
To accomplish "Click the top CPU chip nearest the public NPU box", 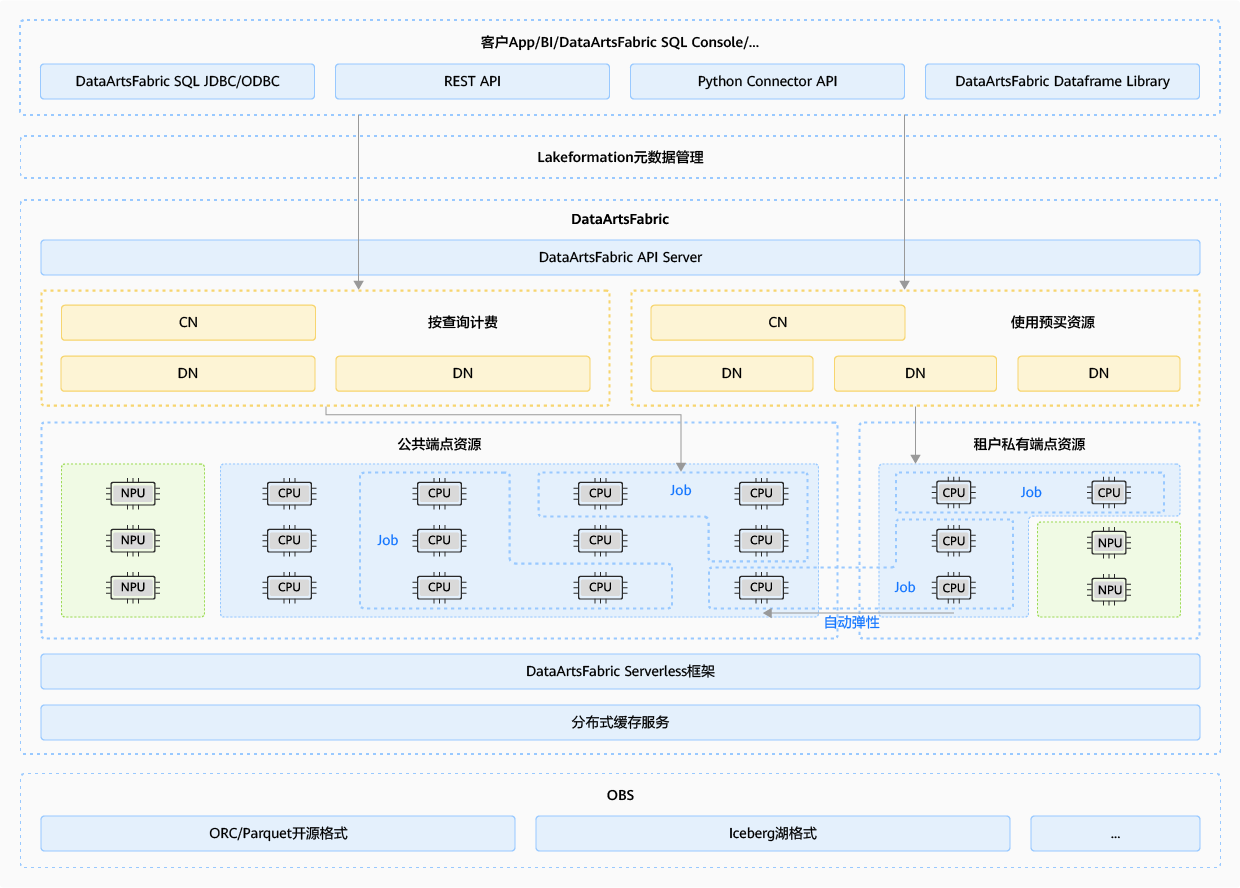I will (x=289, y=493).
